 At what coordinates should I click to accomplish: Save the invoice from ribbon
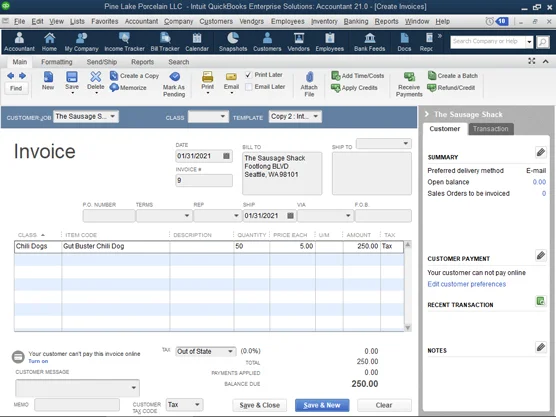(x=72, y=80)
